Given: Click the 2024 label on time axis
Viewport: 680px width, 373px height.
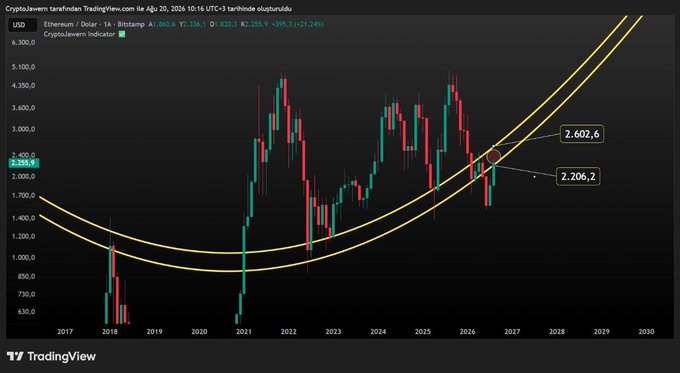Looking at the screenshot, I should click(378, 332).
